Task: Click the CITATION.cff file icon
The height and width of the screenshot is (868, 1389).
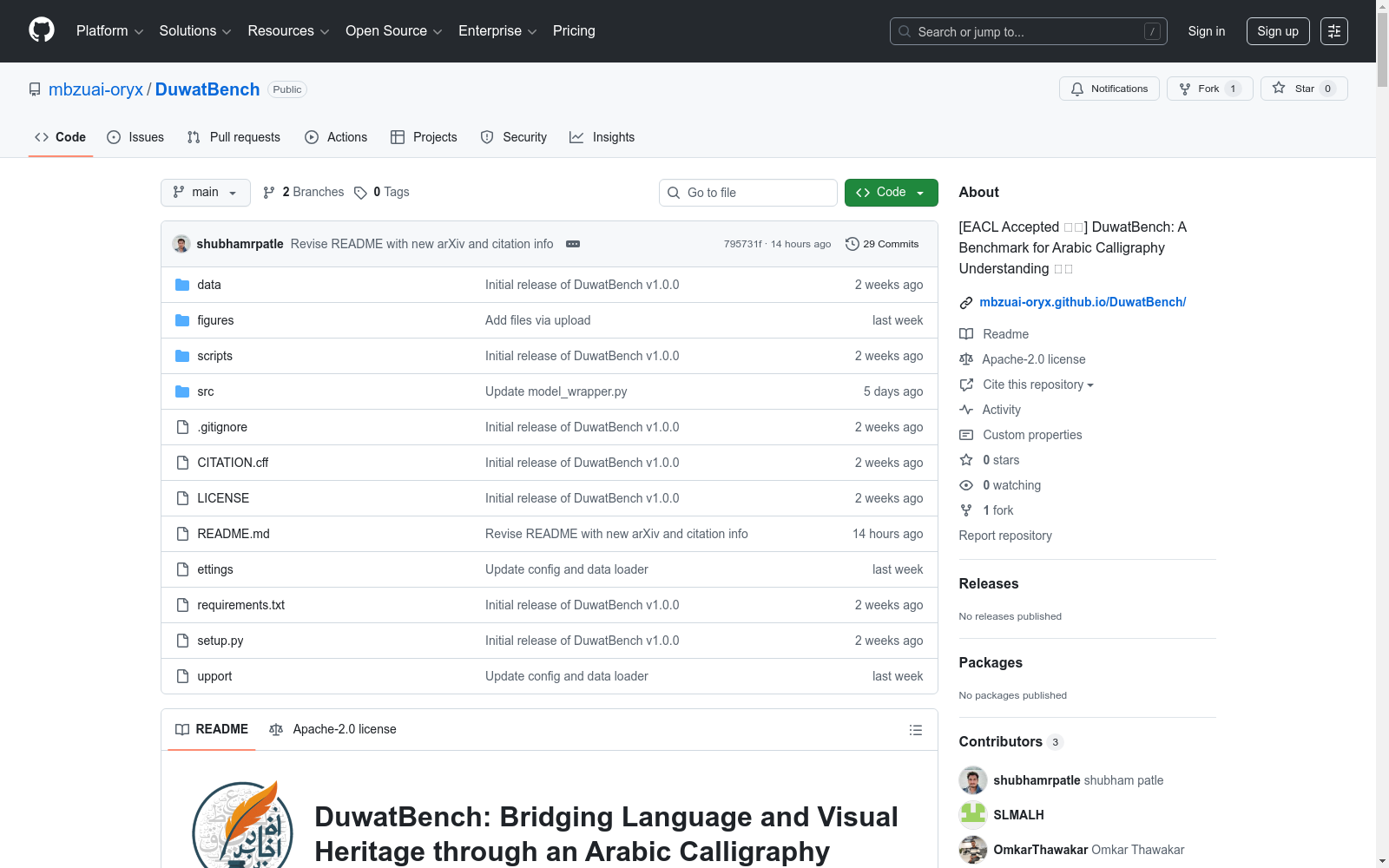Action: tap(182, 463)
